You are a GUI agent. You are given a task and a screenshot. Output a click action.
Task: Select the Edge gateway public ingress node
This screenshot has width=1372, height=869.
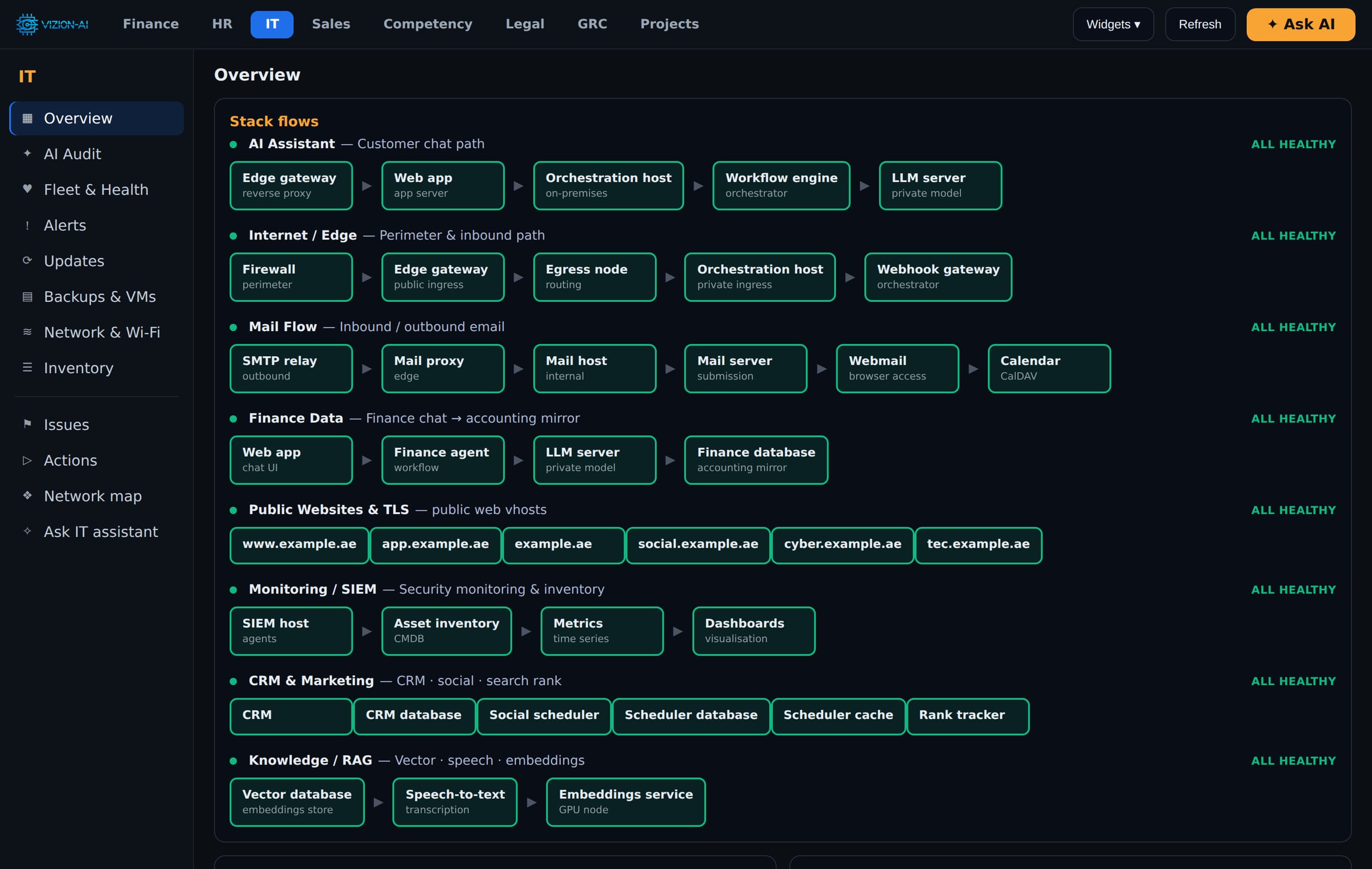442,277
